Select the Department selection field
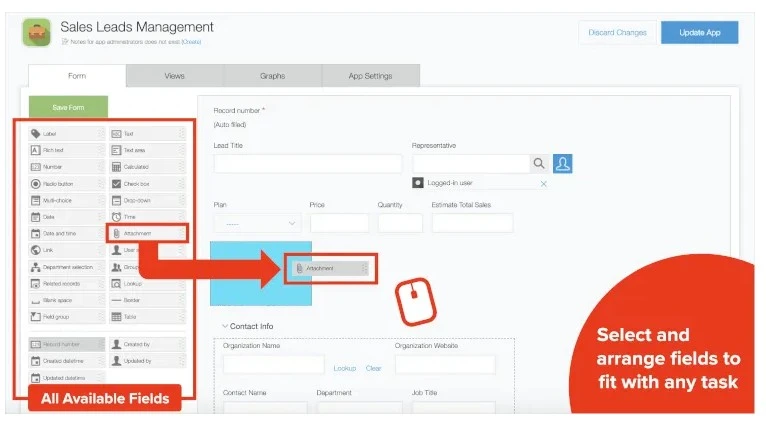 point(67,267)
